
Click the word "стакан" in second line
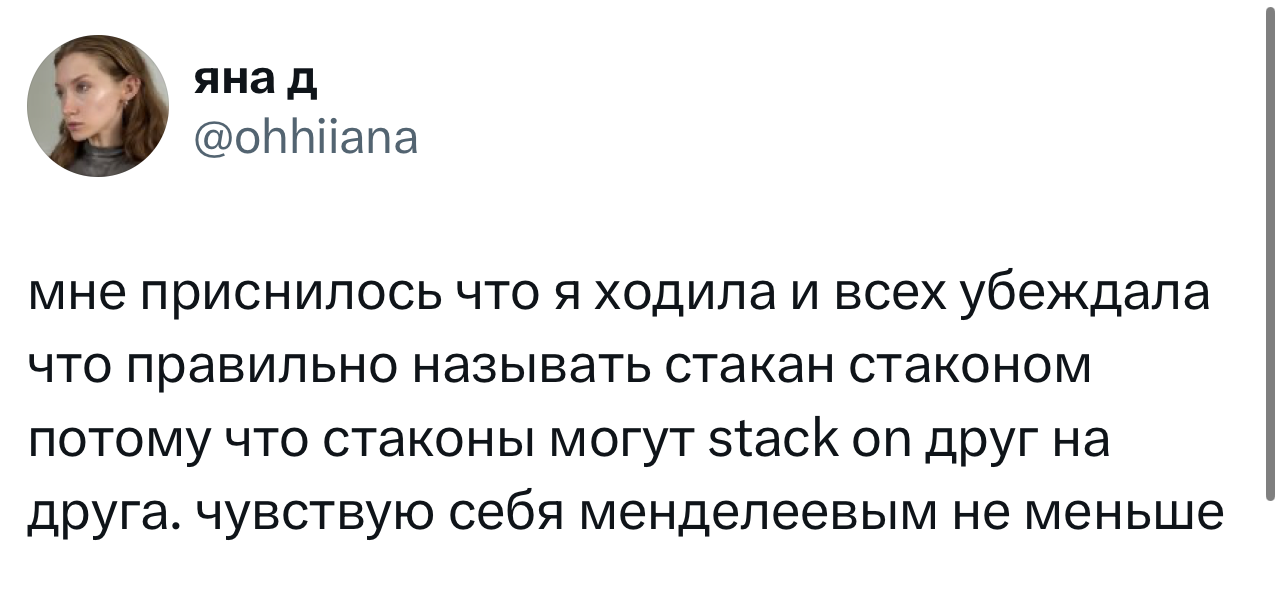(x=749, y=370)
